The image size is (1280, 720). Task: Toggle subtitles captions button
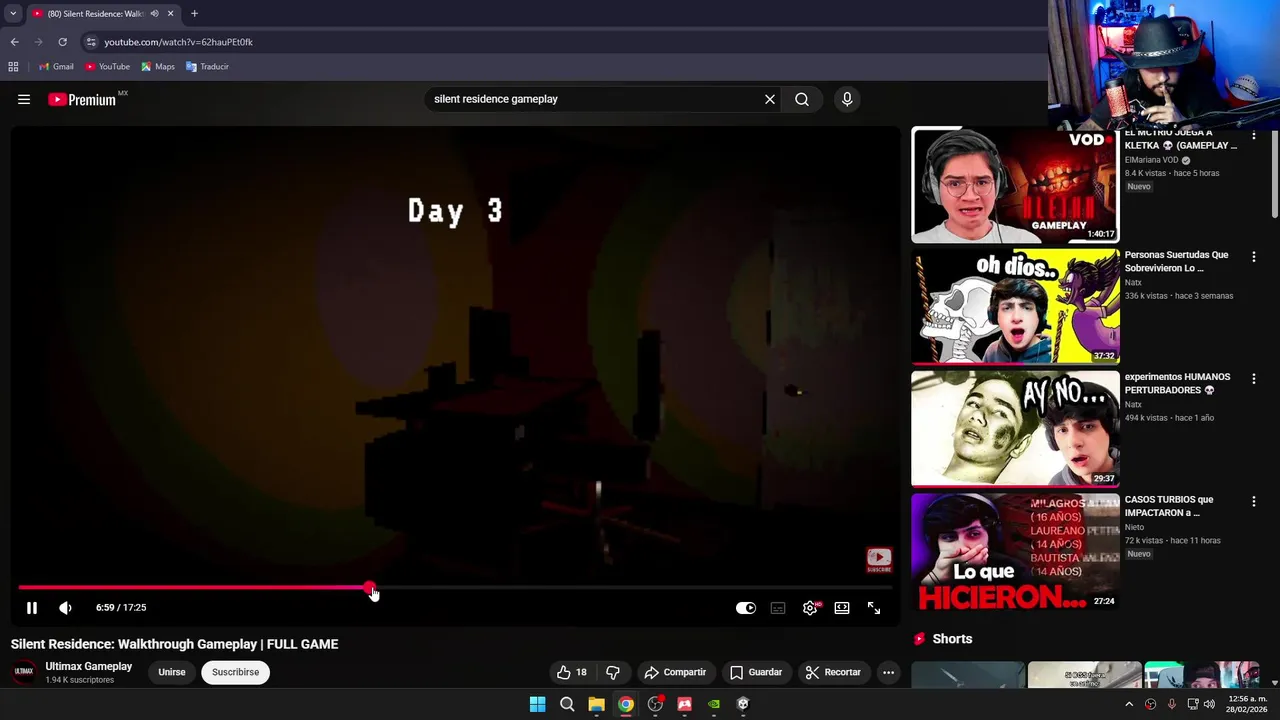(x=778, y=608)
